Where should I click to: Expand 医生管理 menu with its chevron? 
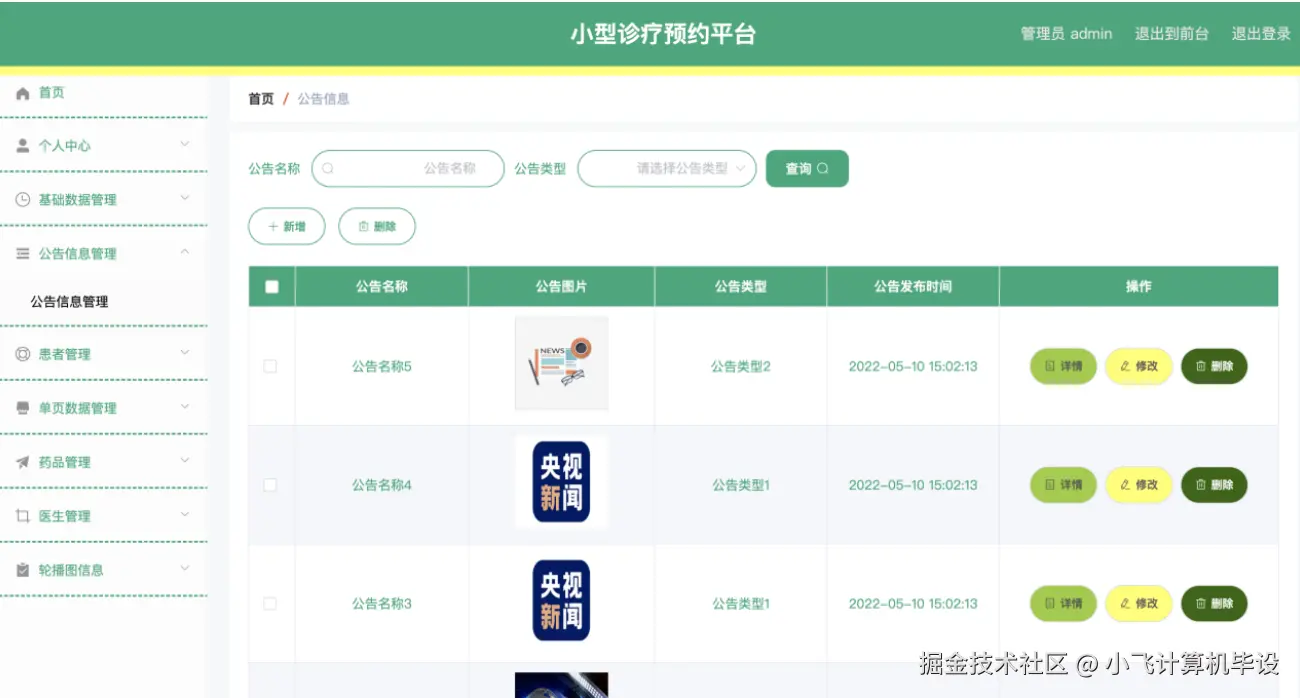[x=185, y=515]
